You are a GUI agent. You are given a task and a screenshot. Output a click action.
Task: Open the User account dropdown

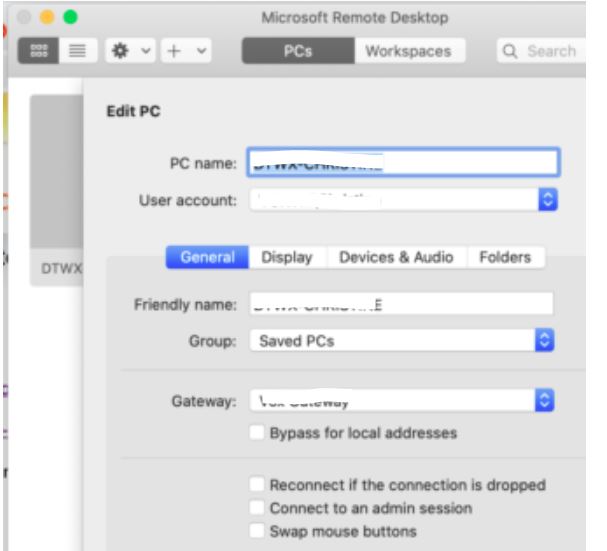coord(403,200)
